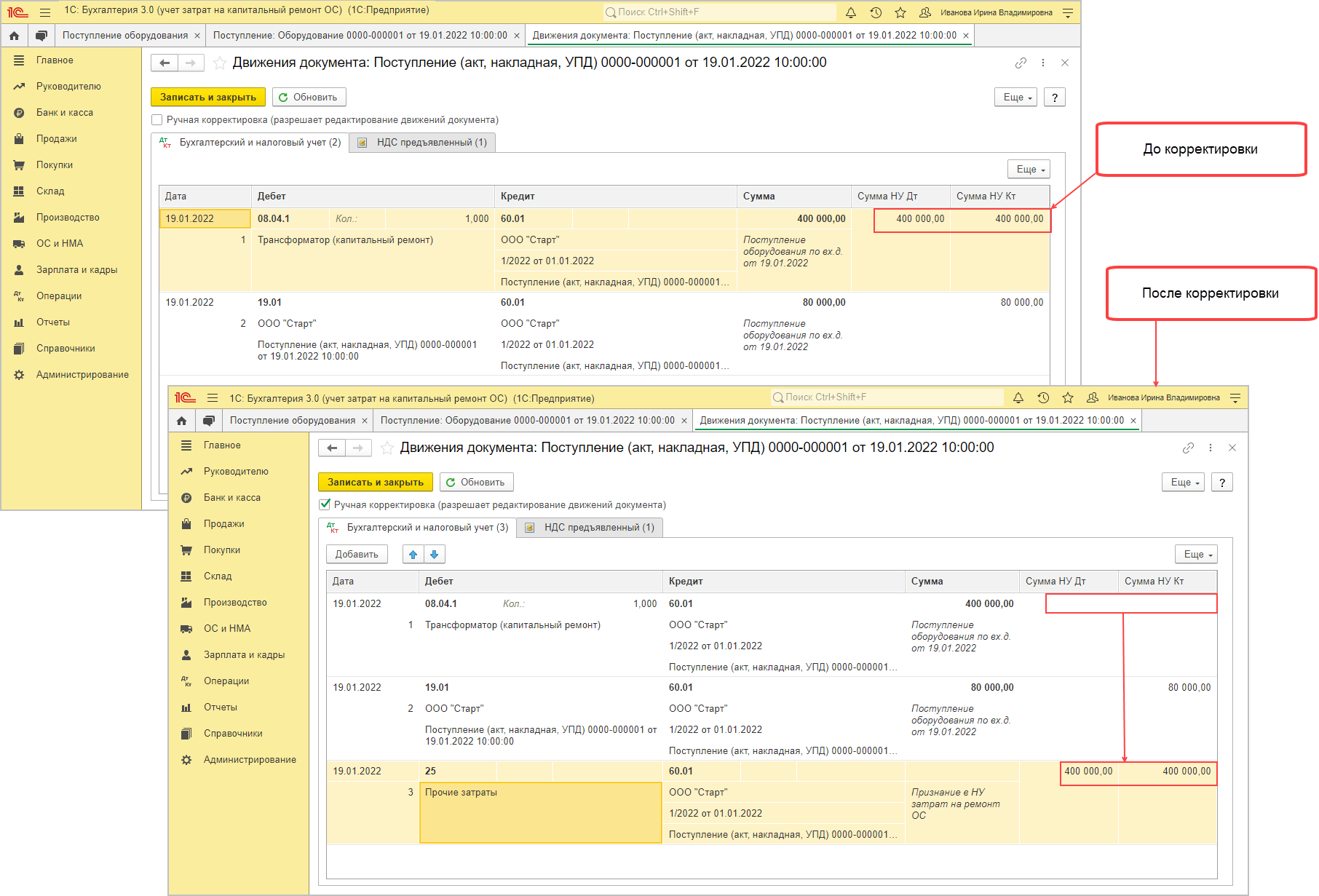Click Дебет column header in back window
The height and width of the screenshot is (896, 1319).
(373, 197)
